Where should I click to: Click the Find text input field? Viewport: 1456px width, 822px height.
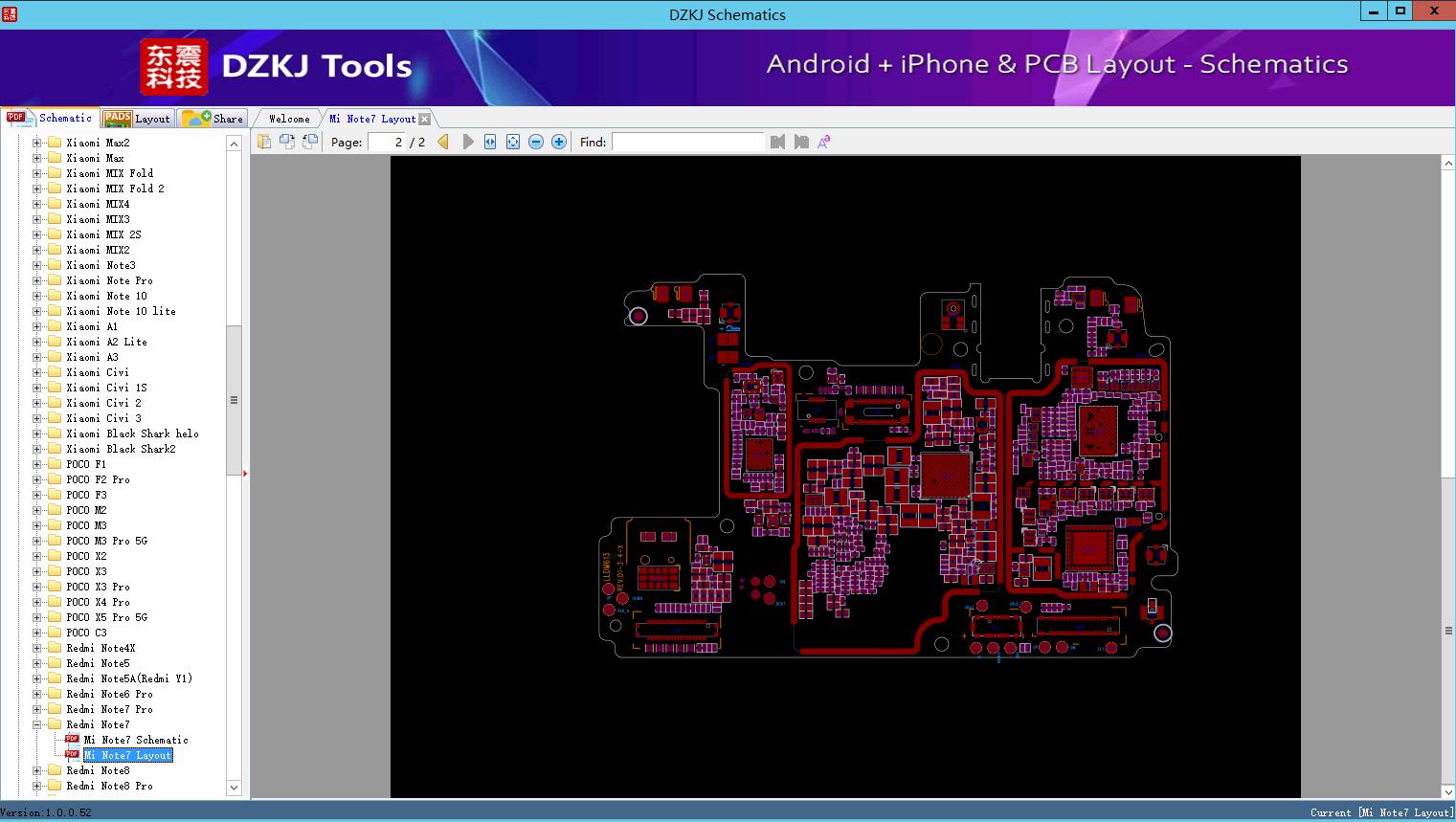687,142
